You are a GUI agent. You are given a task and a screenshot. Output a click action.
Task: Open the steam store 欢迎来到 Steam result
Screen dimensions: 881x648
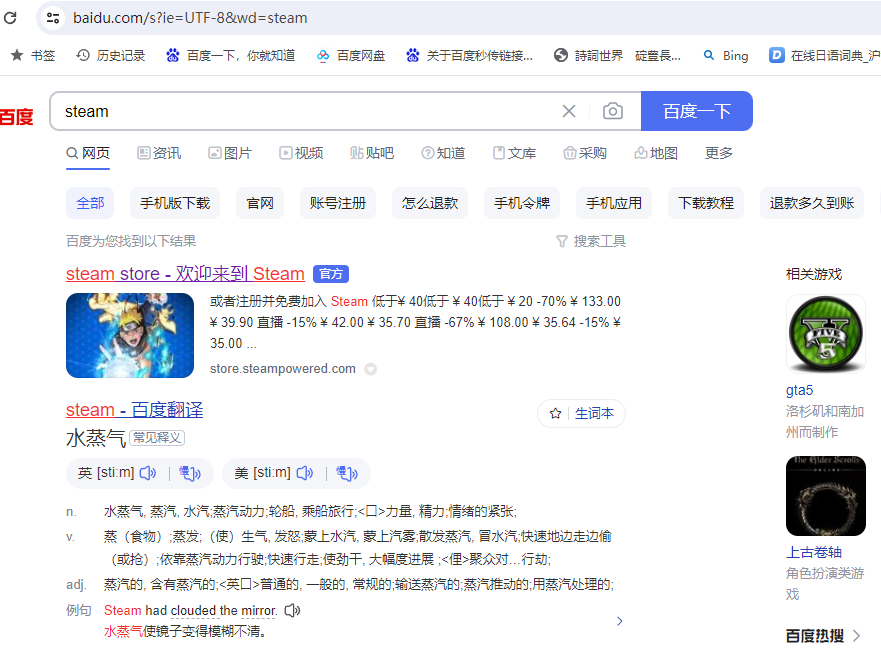[185, 274]
